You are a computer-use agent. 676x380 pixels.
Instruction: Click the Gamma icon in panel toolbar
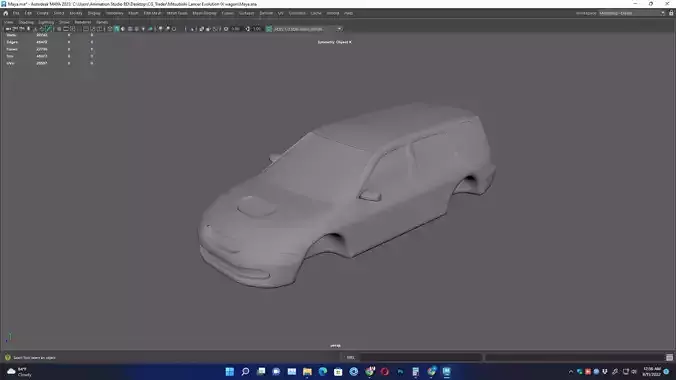(247, 29)
